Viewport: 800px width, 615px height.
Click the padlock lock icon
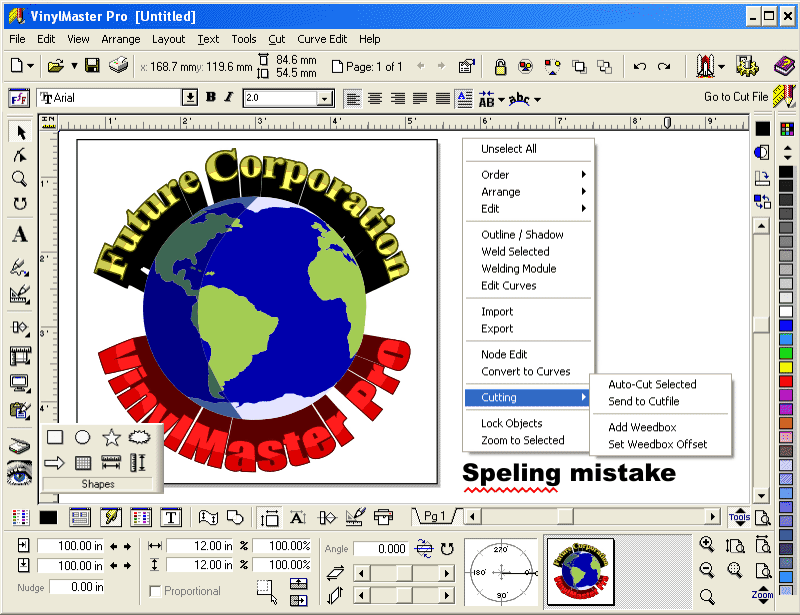pyautogui.click(x=500, y=66)
